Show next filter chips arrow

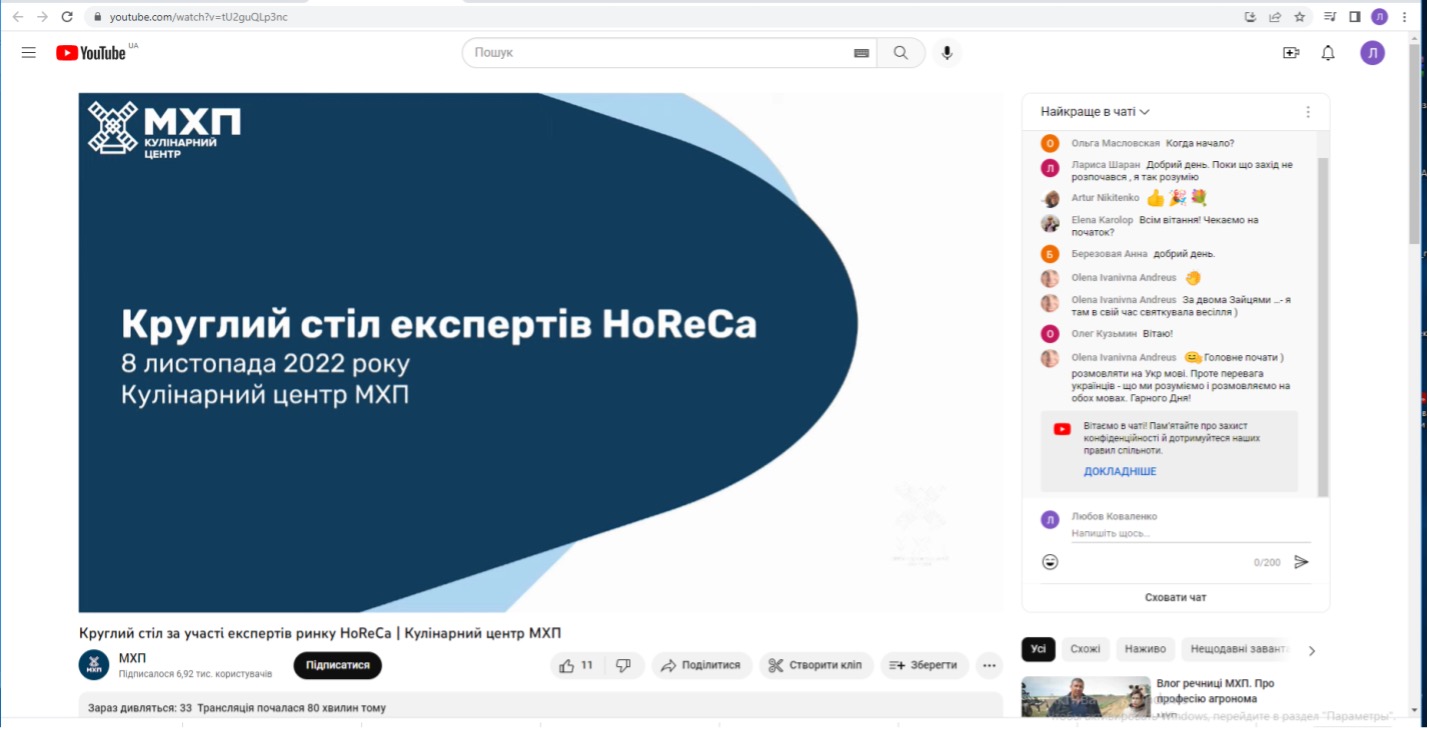point(1312,650)
